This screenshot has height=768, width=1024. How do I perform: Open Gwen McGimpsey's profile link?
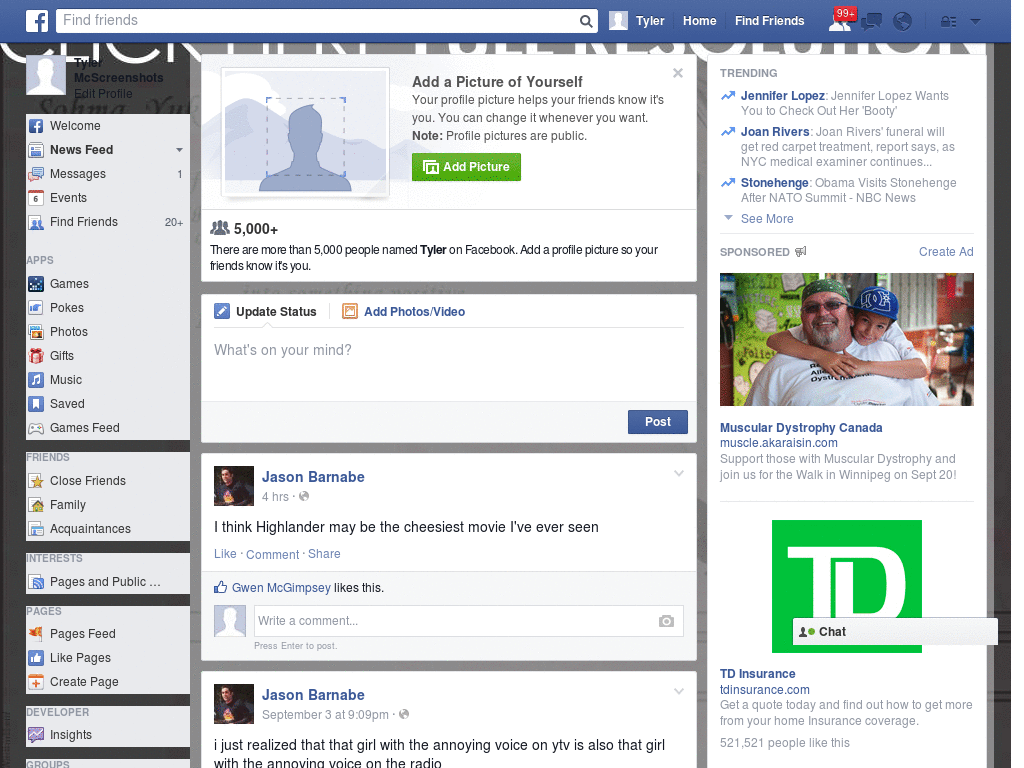[281, 588]
